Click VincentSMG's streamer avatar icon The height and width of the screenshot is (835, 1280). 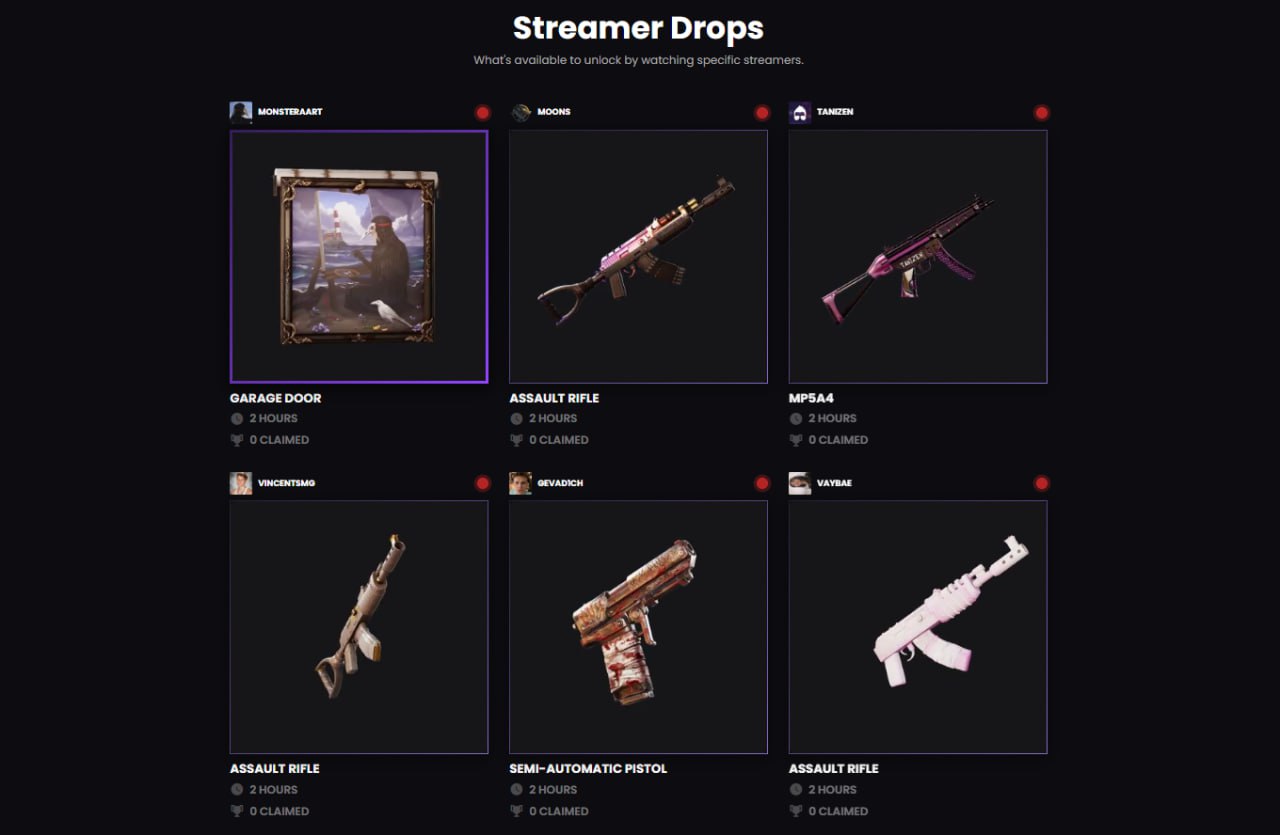tap(241, 483)
